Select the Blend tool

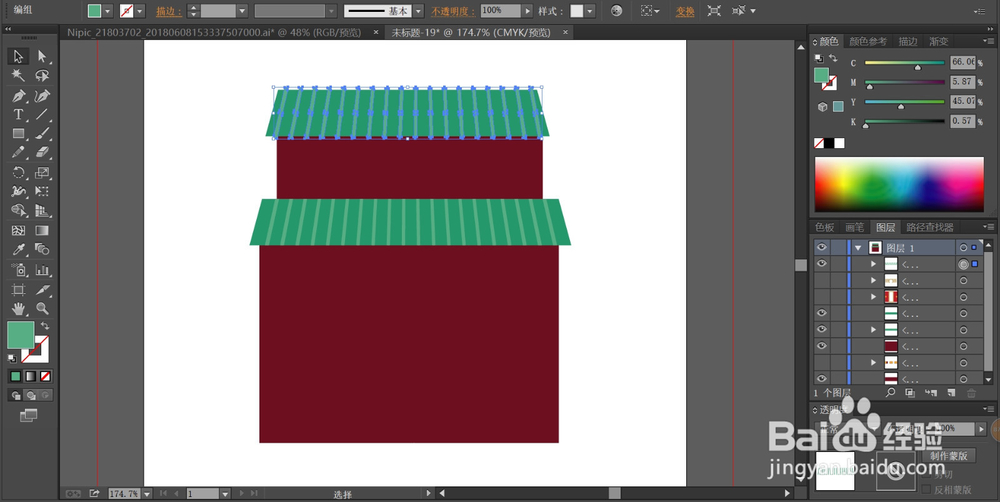pyautogui.click(x=42, y=249)
